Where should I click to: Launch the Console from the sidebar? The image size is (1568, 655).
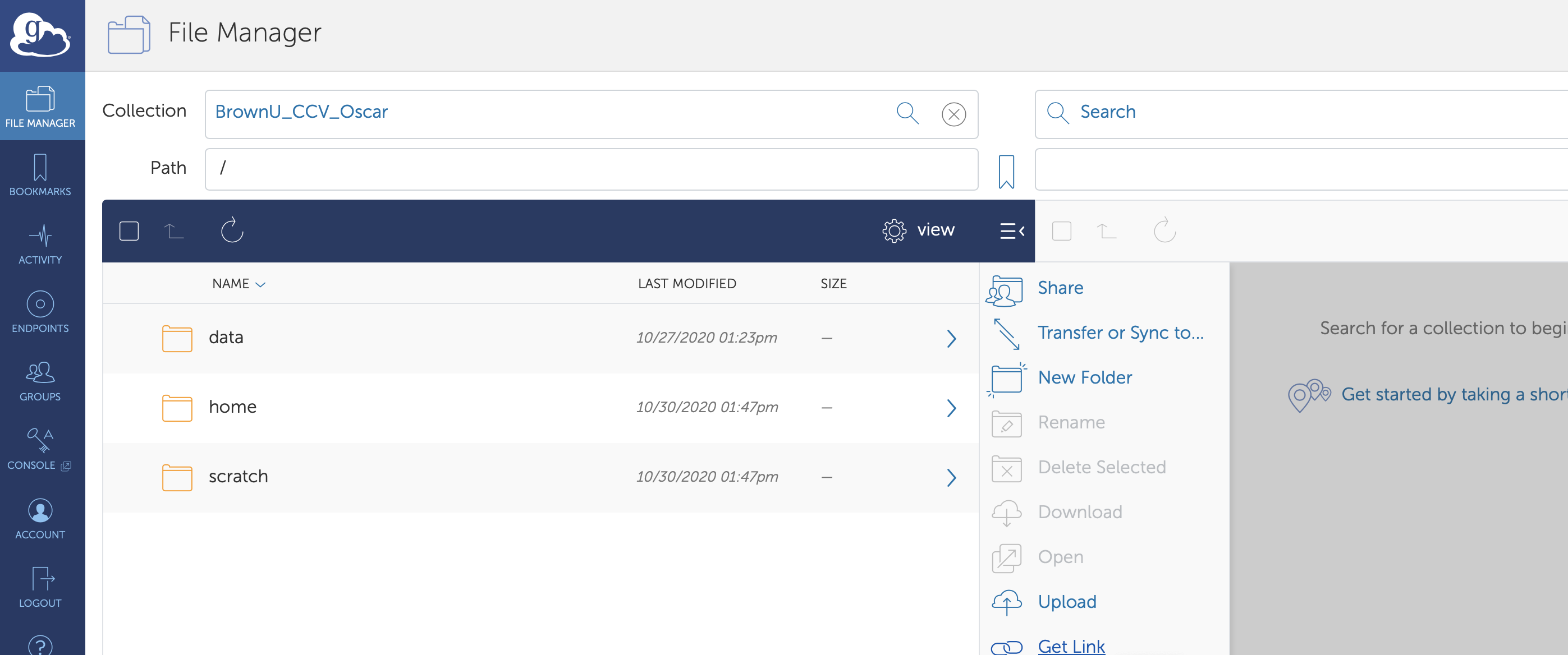40,449
